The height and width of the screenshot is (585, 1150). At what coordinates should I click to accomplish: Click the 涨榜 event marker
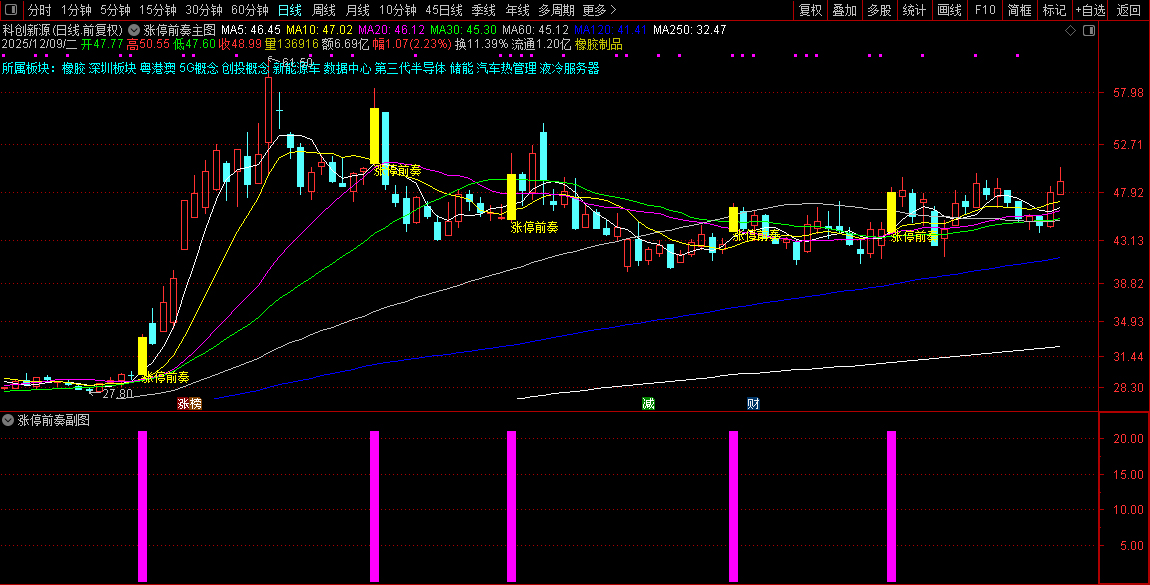pyautogui.click(x=189, y=404)
